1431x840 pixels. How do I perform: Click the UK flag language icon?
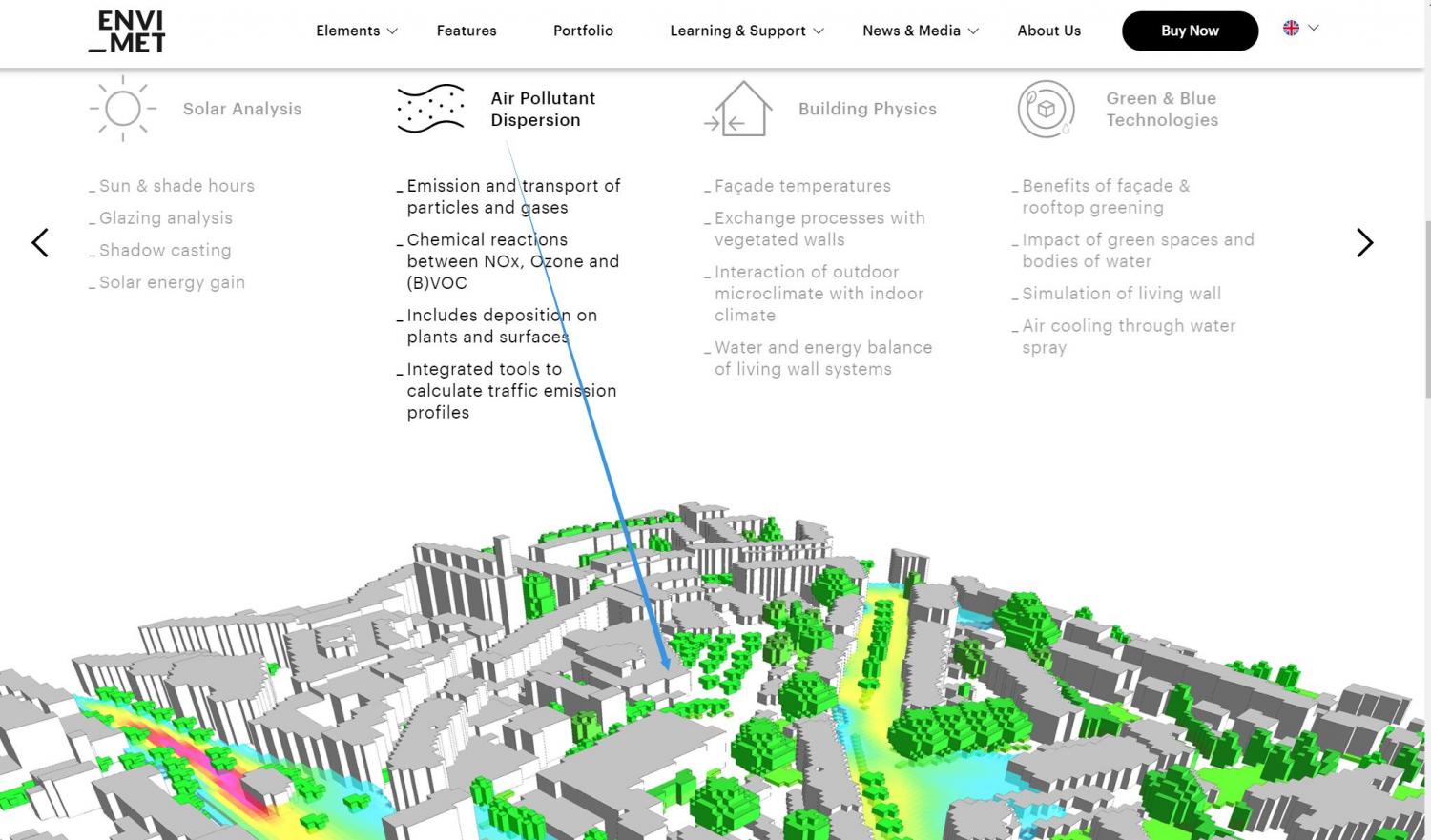point(1291,29)
